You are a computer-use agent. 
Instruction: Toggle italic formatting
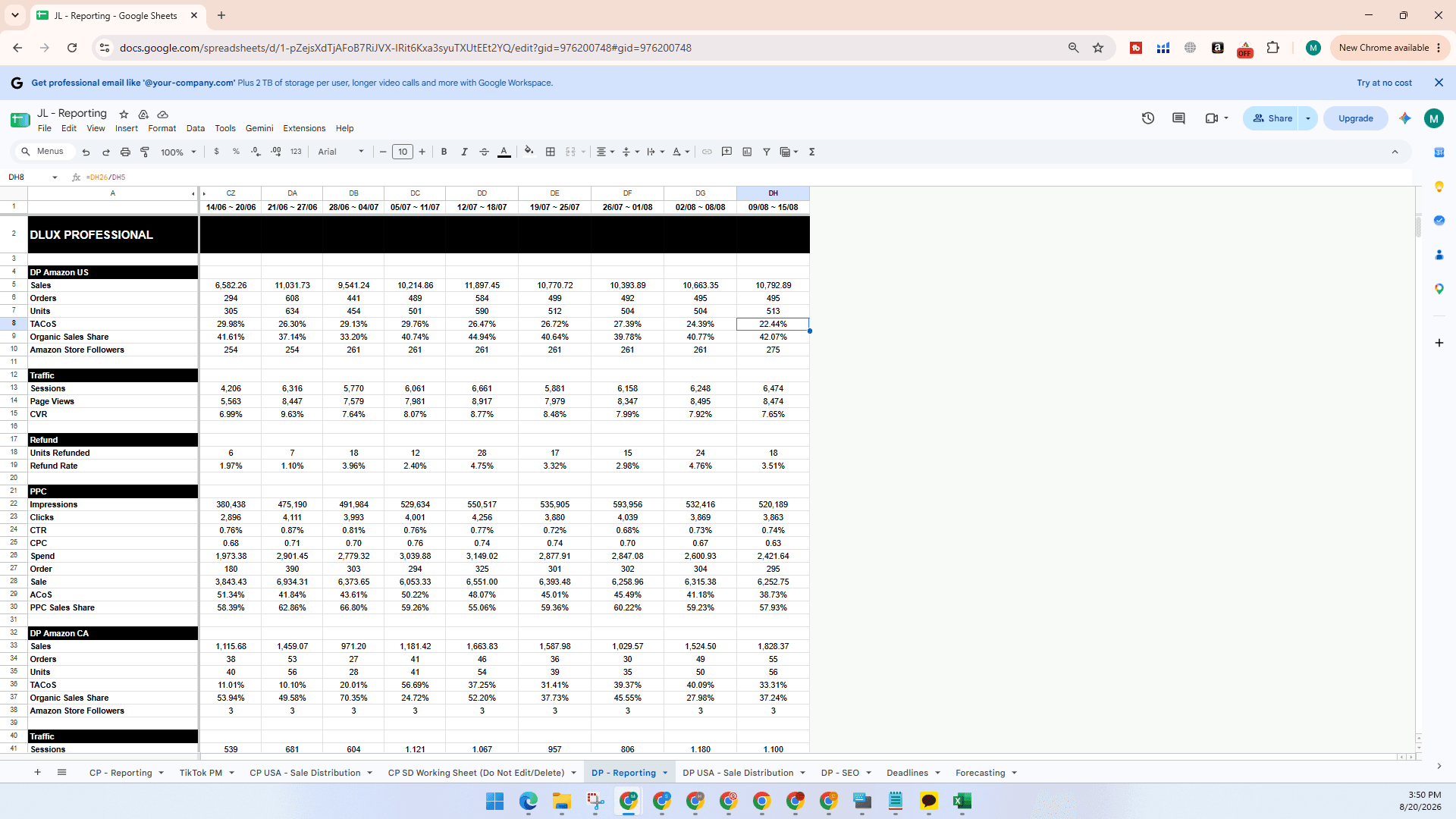click(x=464, y=152)
